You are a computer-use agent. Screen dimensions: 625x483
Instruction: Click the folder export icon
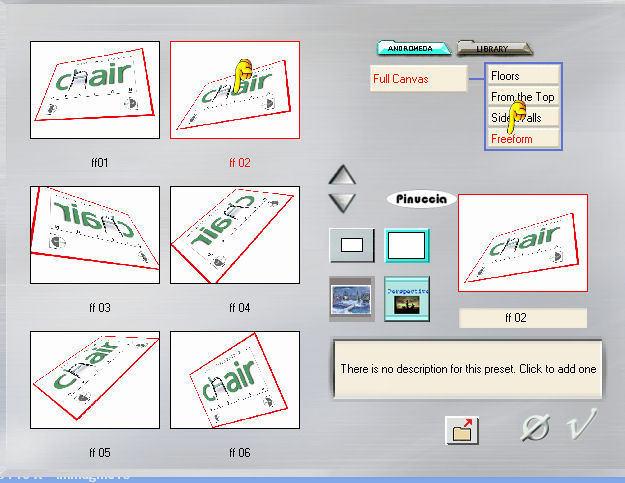[x=462, y=430]
